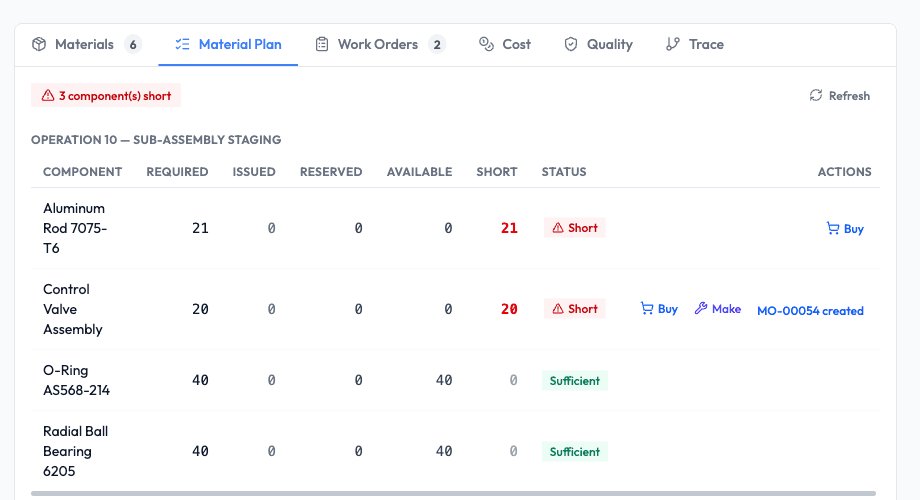Click warning icon in Control Valve Short badge
Image resolution: width=920 pixels, height=500 pixels.
point(558,309)
